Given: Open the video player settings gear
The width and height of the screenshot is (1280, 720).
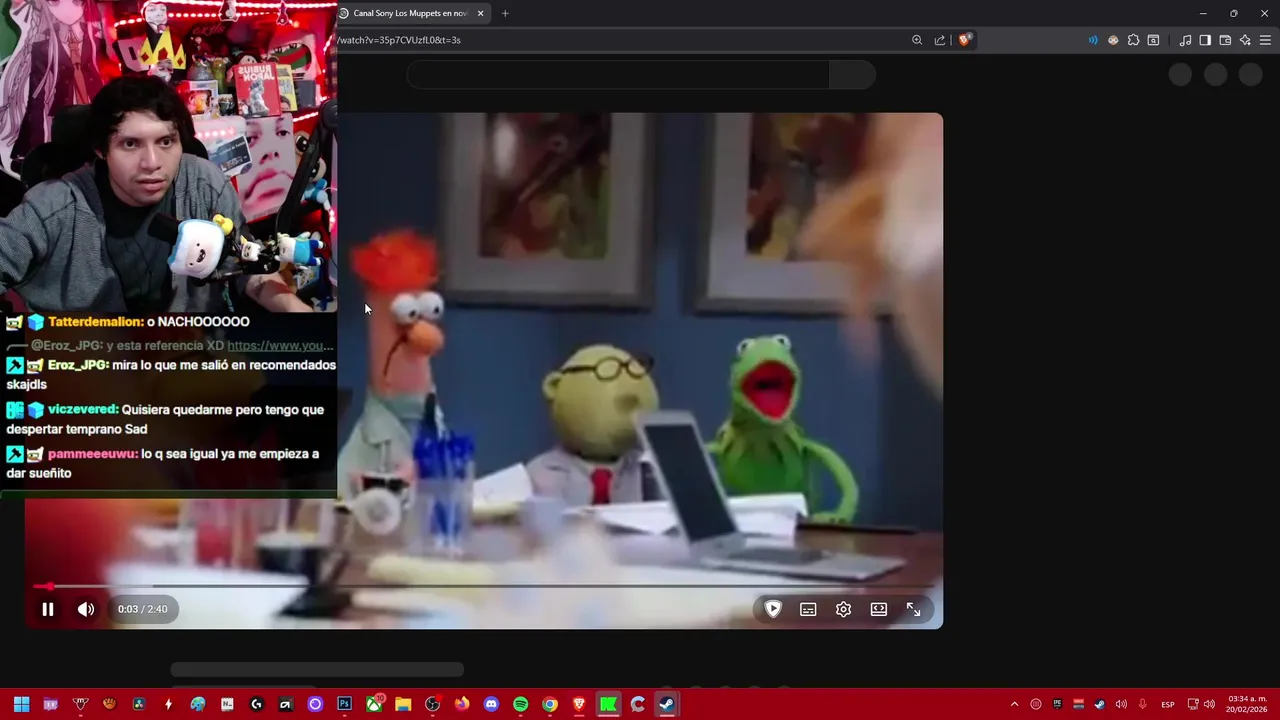Looking at the screenshot, I should (x=843, y=609).
